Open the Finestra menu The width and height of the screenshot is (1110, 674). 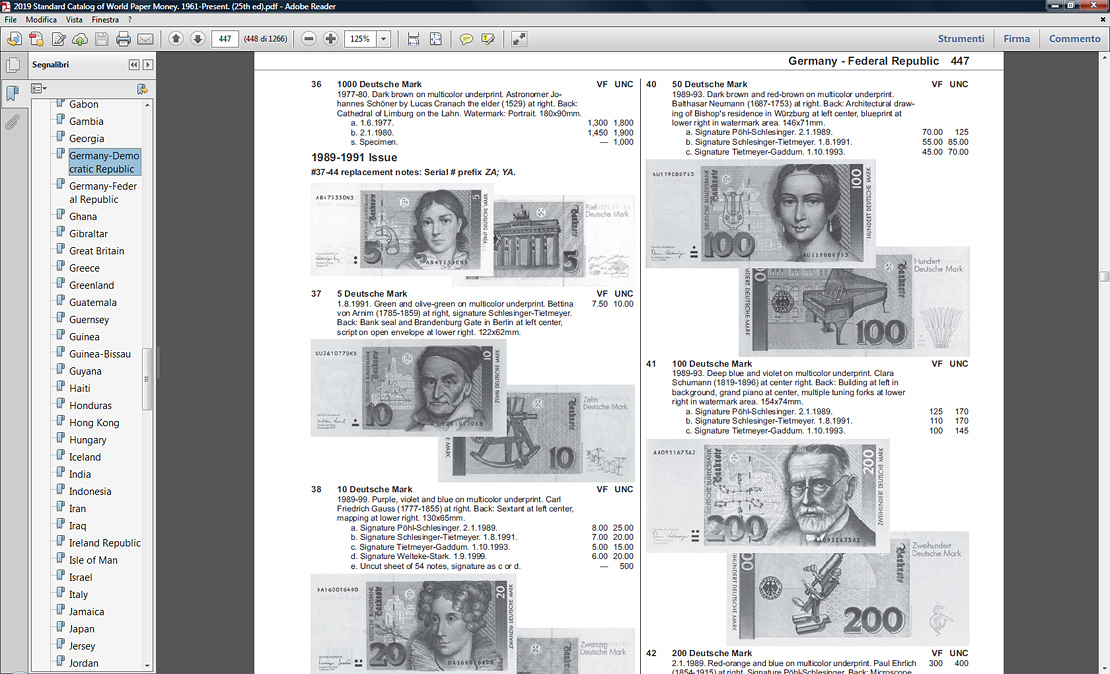coord(105,20)
